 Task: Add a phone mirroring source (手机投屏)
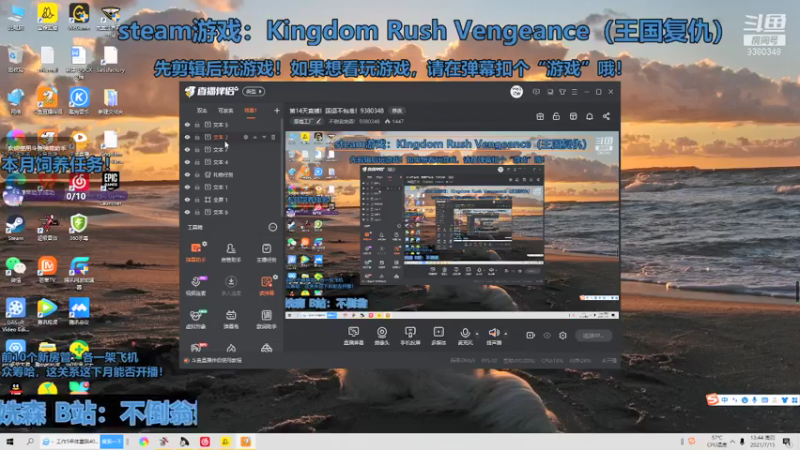pyautogui.click(x=410, y=336)
